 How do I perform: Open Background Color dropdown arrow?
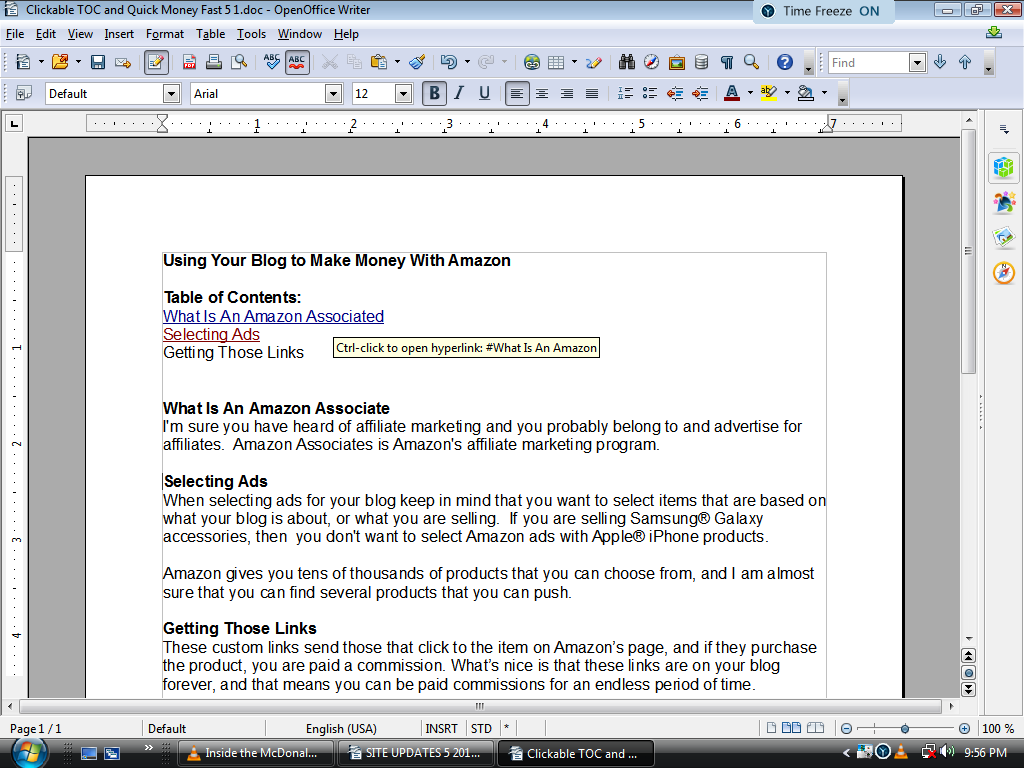pyautogui.click(x=824, y=93)
